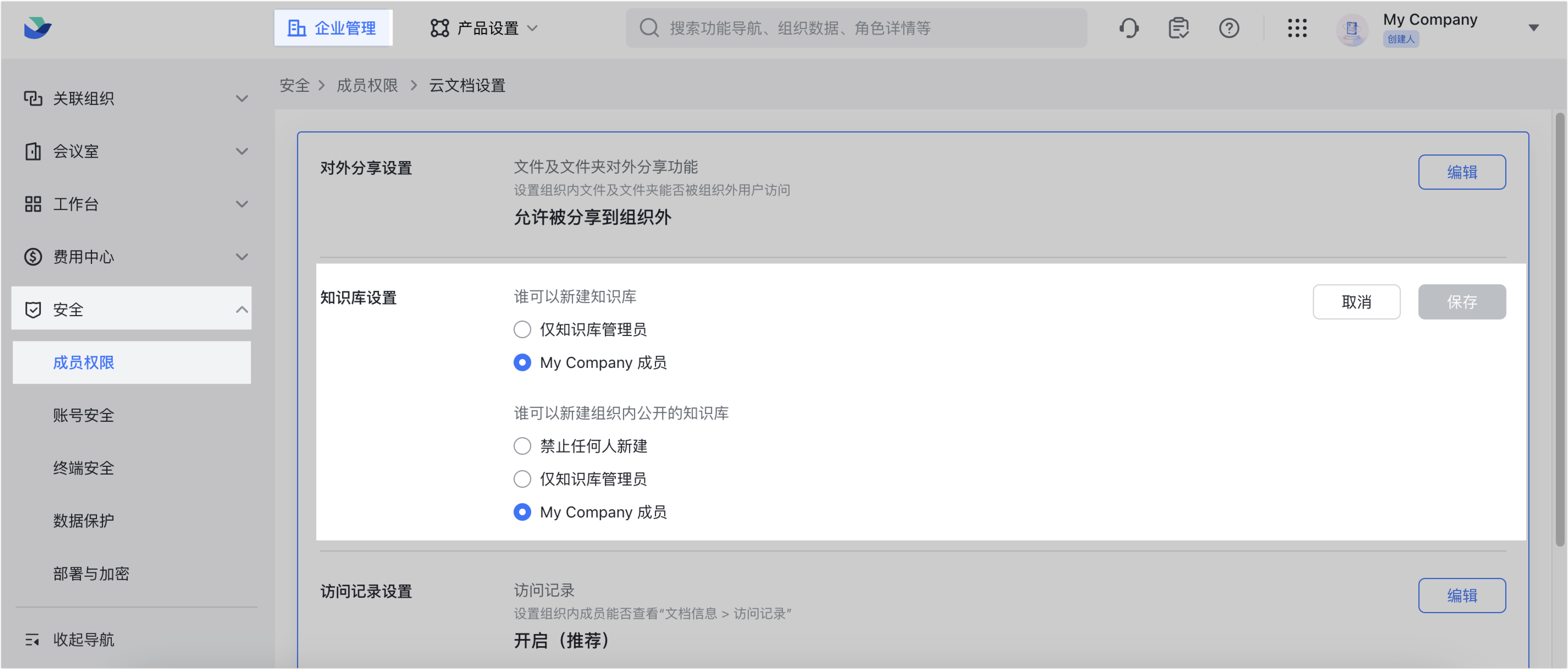
Task: Select 仅知识库管理员 for creating knowledge bases
Action: 522,329
